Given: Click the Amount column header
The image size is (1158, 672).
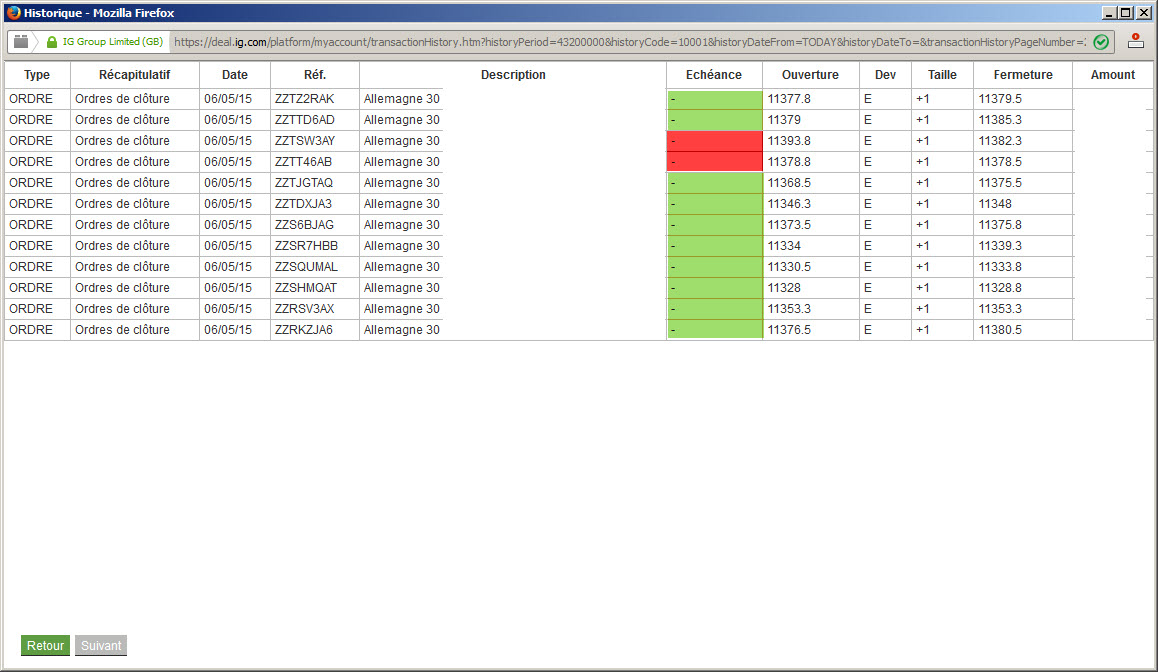Looking at the screenshot, I should point(1113,75).
